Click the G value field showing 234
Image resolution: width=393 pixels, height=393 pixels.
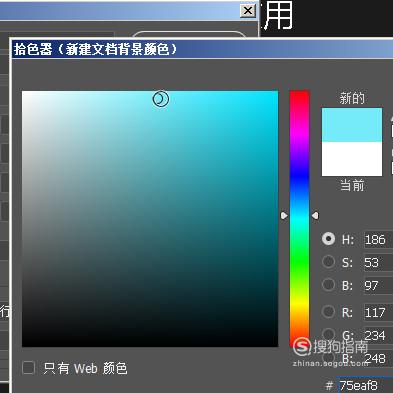click(378, 335)
